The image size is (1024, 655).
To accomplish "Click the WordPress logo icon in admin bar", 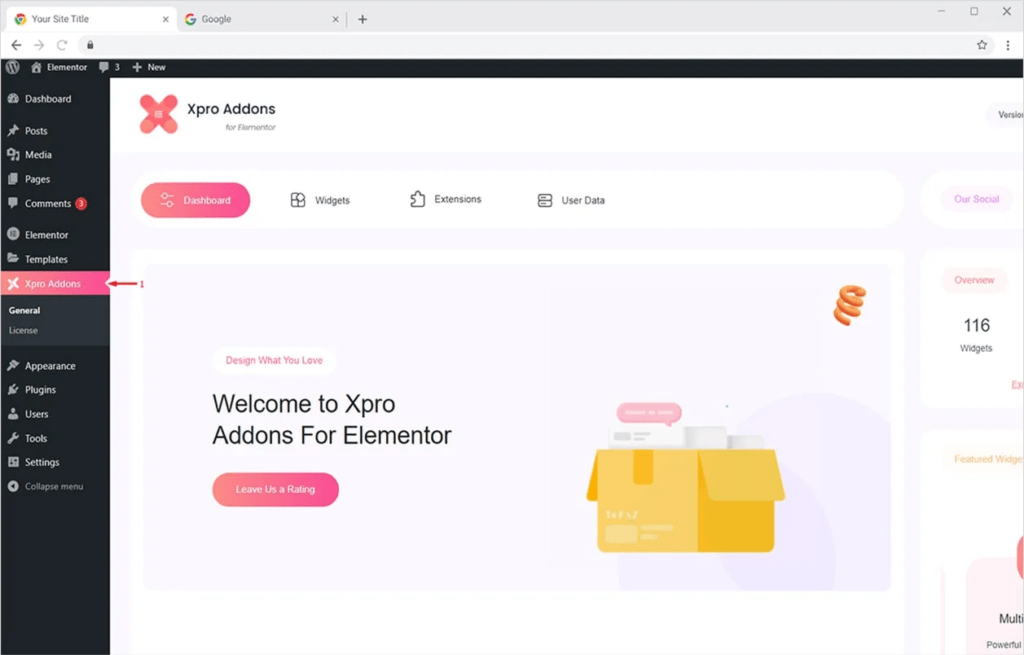I will pos(12,67).
